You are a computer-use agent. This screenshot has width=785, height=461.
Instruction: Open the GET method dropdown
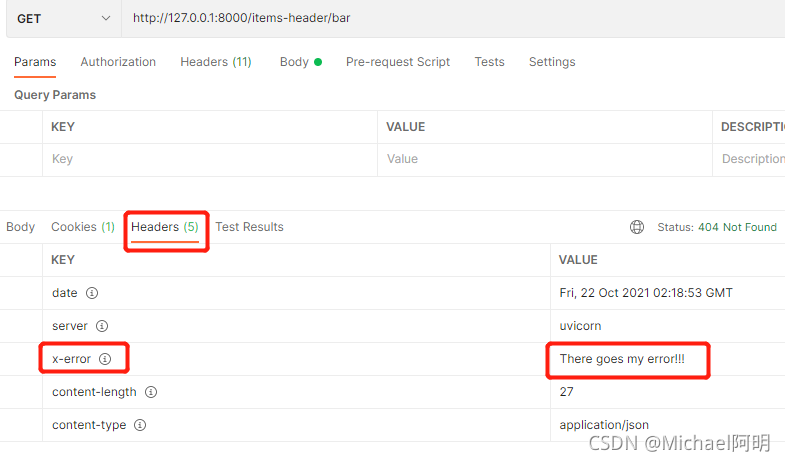point(64,19)
